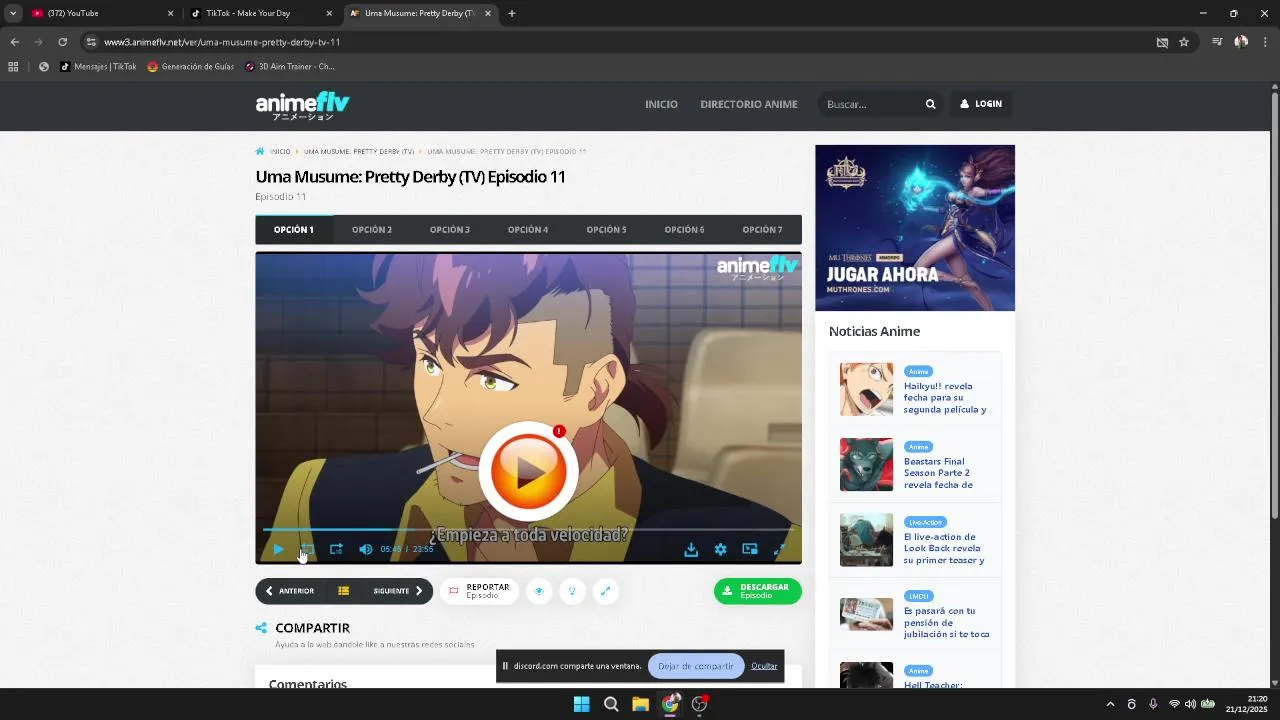Screen dimensions: 1280x720
Task: Open a new browser tab
Action: pos(512,13)
